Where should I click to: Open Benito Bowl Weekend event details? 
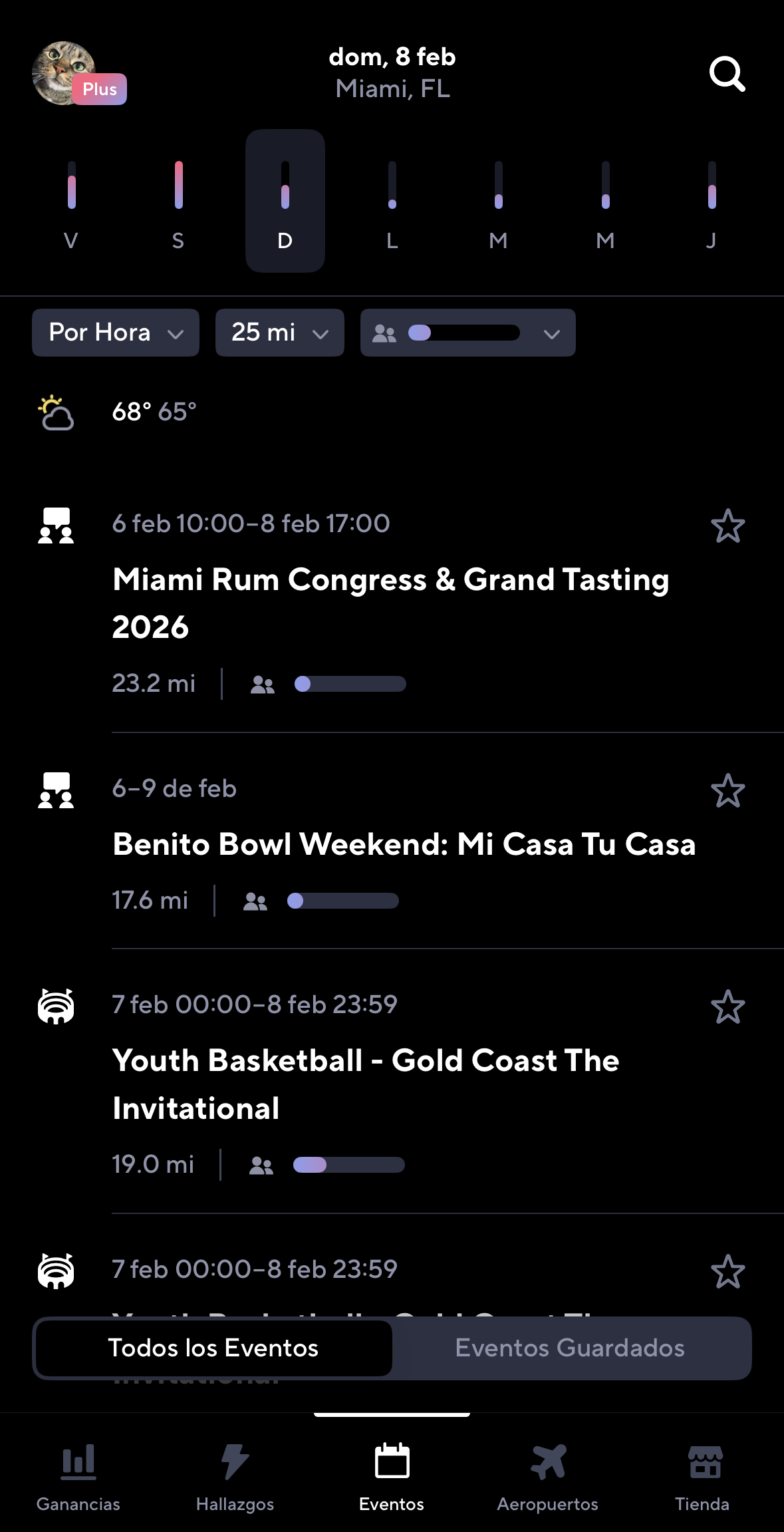tap(404, 844)
